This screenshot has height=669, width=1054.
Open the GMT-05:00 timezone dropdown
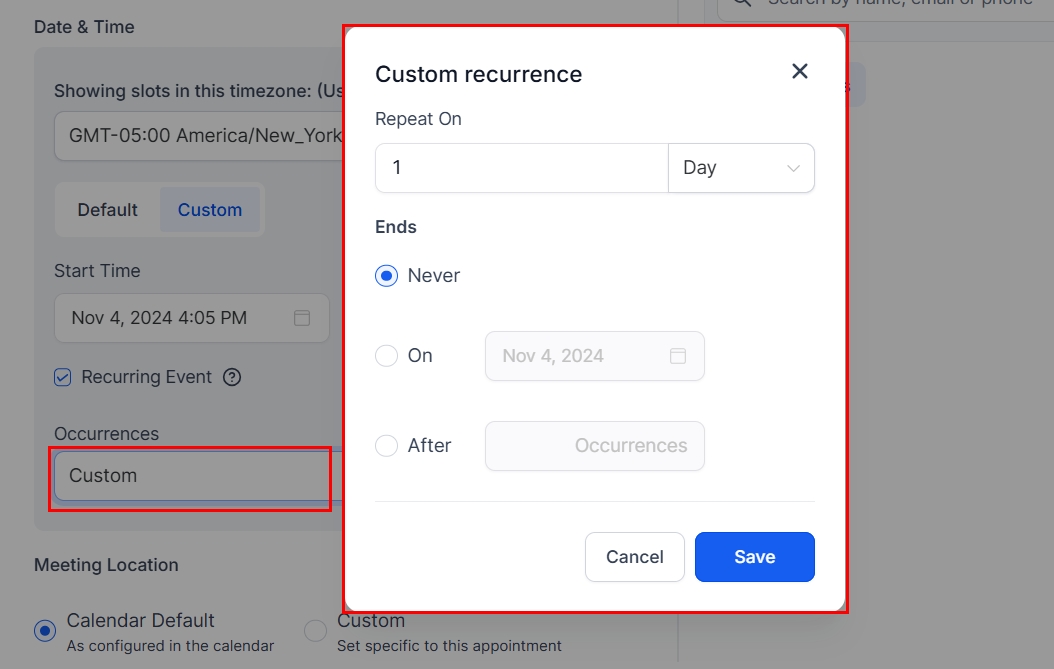click(x=200, y=135)
